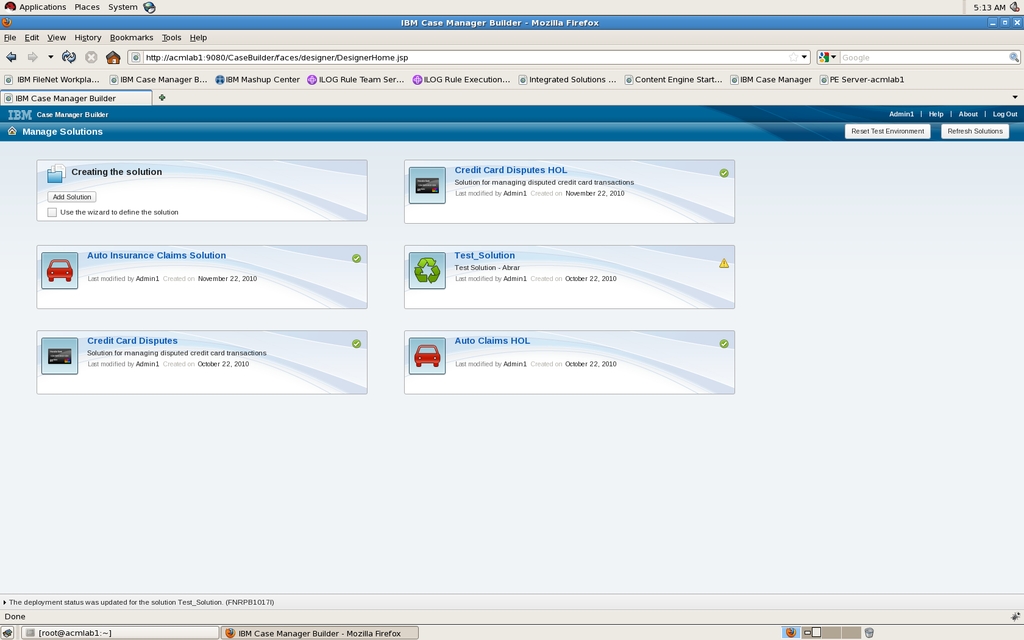Bookmark this page with the star icon
This screenshot has height=640, width=1024.
793,57
